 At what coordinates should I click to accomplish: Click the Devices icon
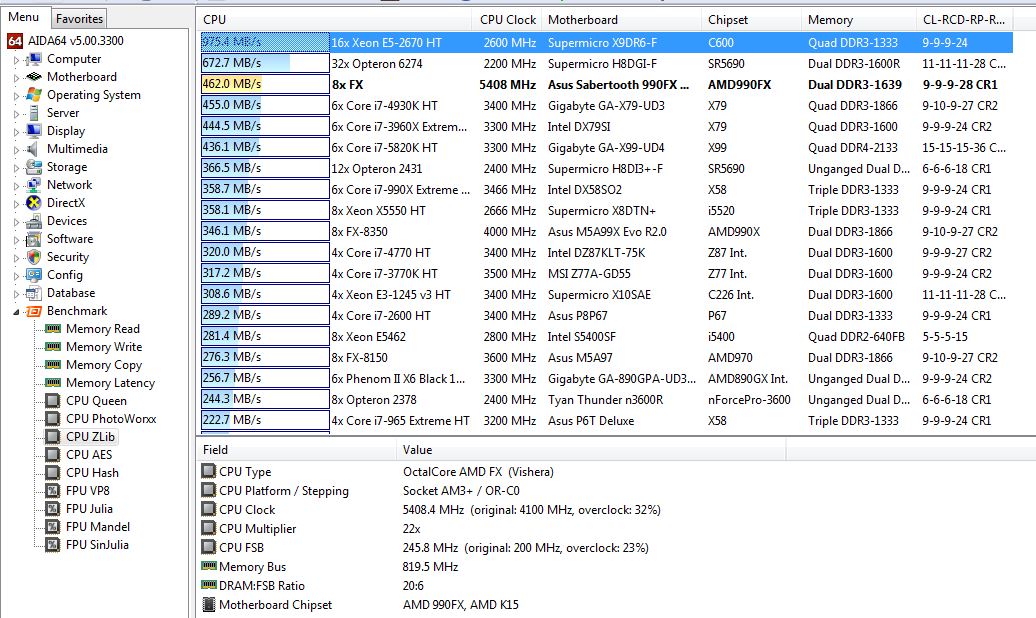coord(34,221)
